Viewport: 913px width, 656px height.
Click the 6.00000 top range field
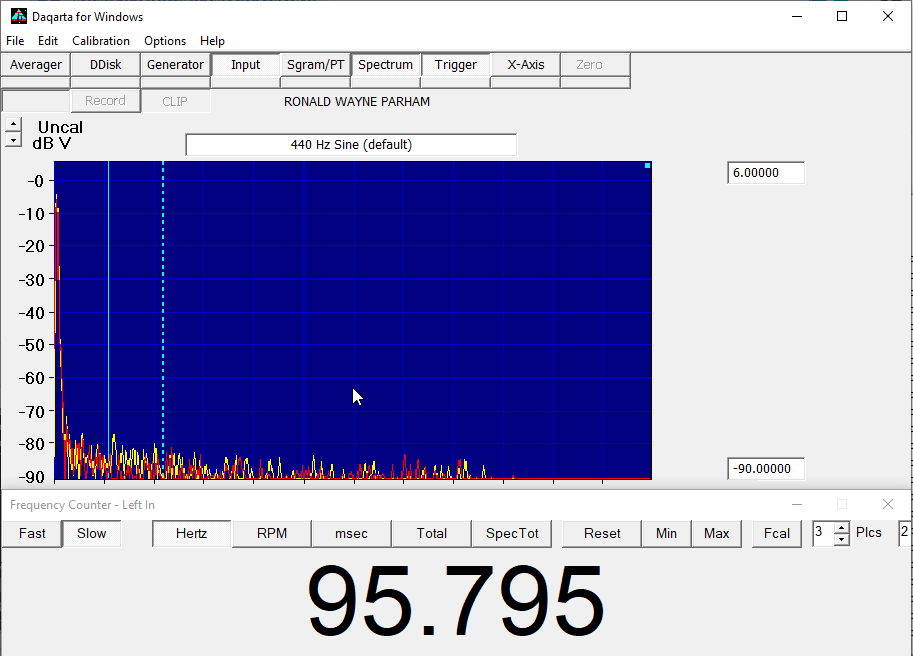[765, 173]
